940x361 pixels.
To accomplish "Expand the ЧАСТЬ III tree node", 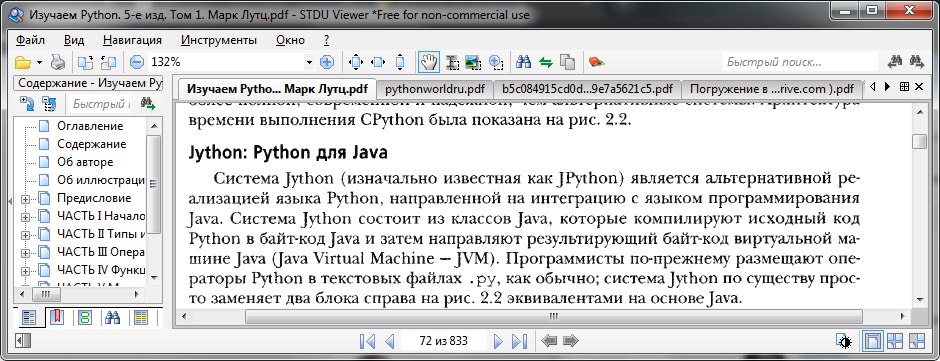I will coord(25,252).
